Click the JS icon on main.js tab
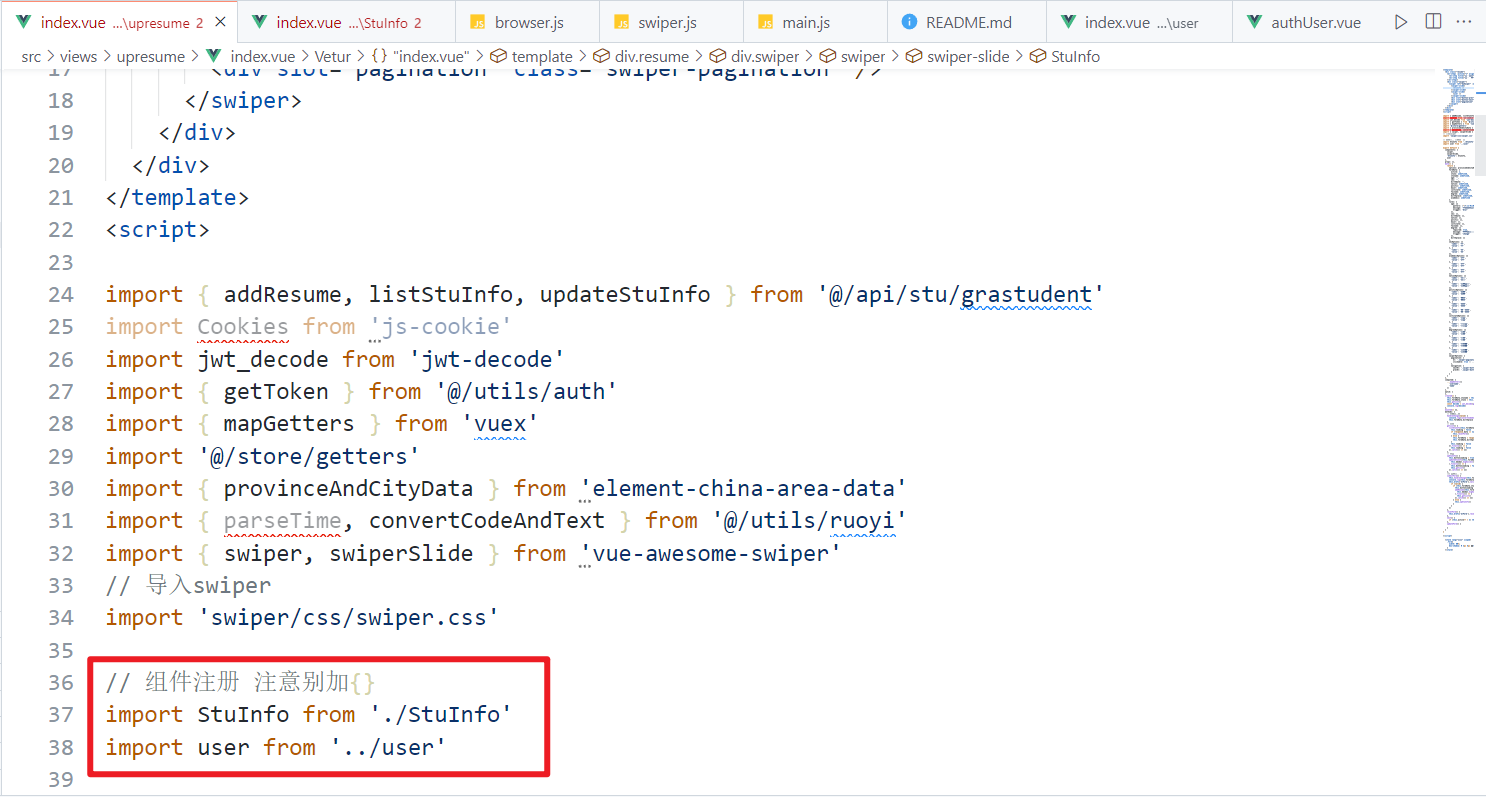The height and width of the screenshot is (797, 1486). [766, 22]
